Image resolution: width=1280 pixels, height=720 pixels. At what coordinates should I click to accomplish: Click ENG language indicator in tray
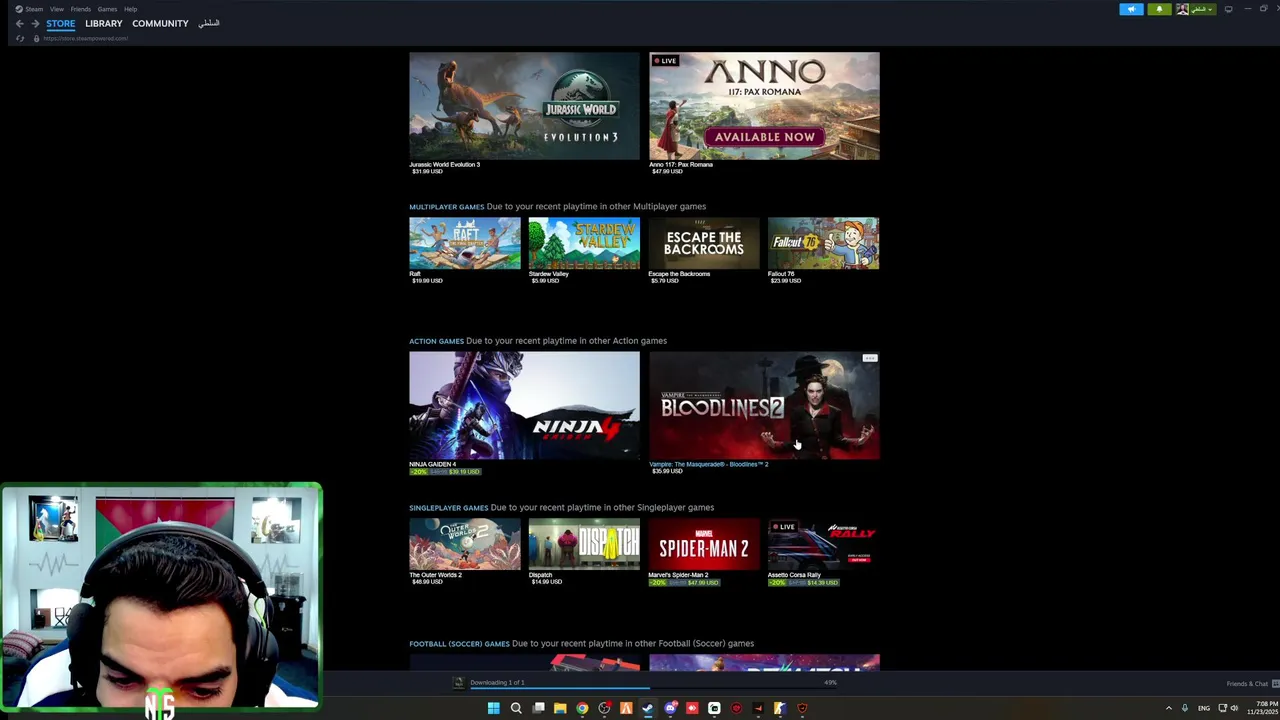[1204, 708]
